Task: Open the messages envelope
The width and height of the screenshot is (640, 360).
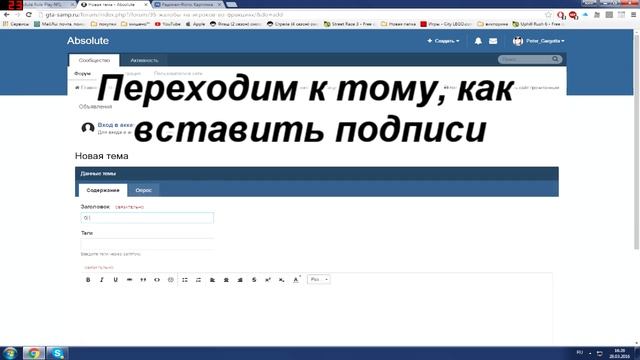Action: pyautogui.click(x=493, y=41)
